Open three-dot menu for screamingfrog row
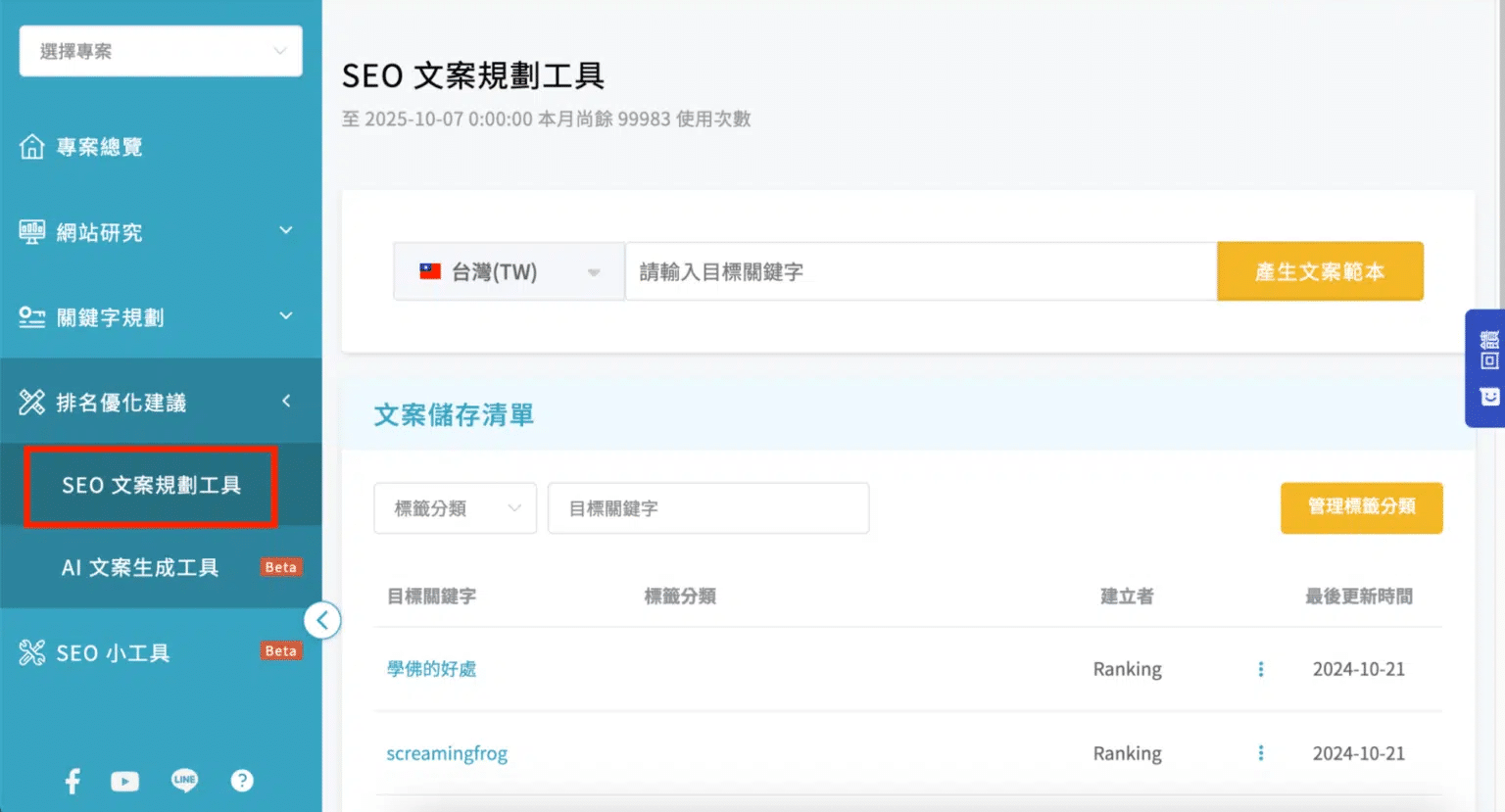 click(x=1260, y=753)
